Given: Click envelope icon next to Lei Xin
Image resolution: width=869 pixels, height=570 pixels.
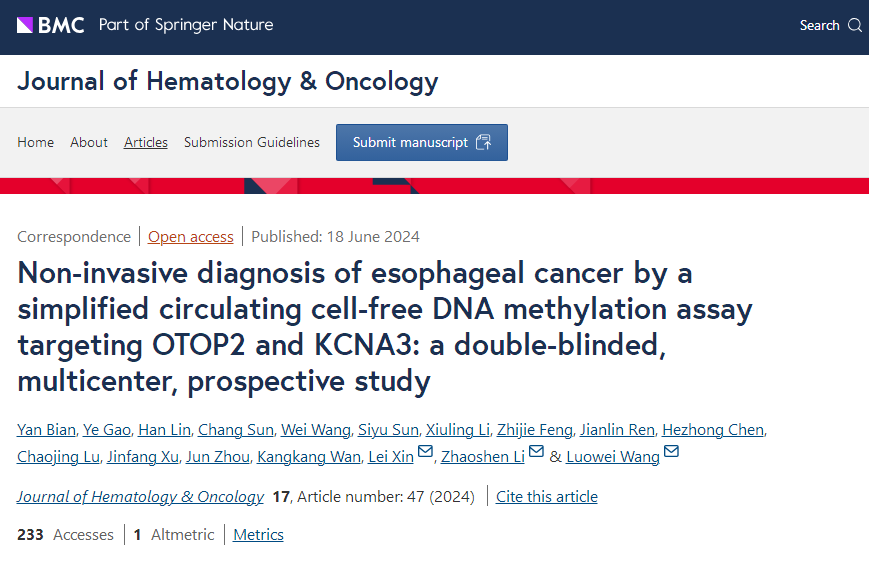Looking at the screenshot, I should [x=425, y=453].
